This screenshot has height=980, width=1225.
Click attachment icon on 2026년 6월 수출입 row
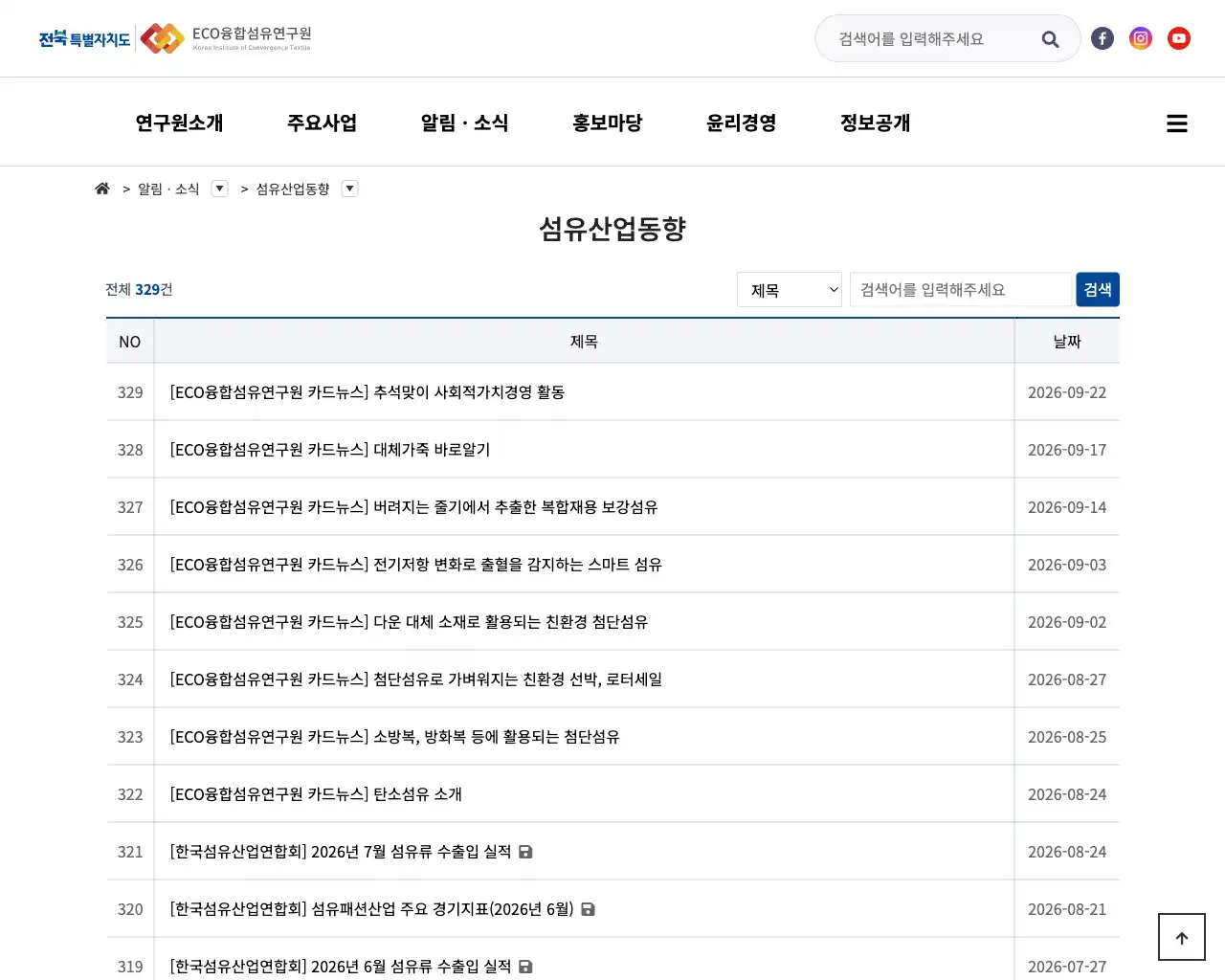tap(525, 967)
